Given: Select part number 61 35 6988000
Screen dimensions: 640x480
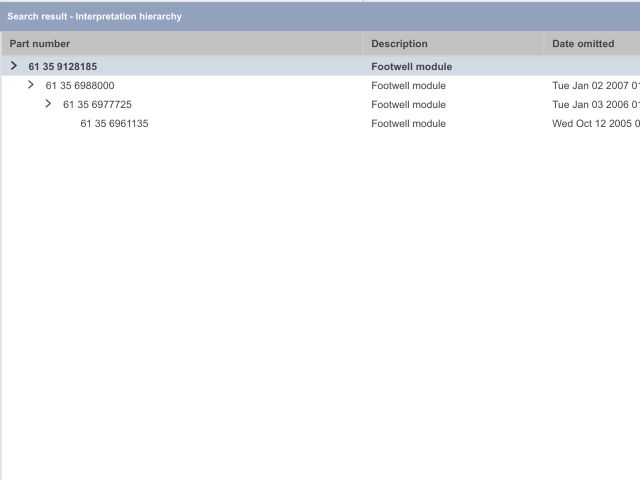Looking at the screenshot, I should pos(80,86).
